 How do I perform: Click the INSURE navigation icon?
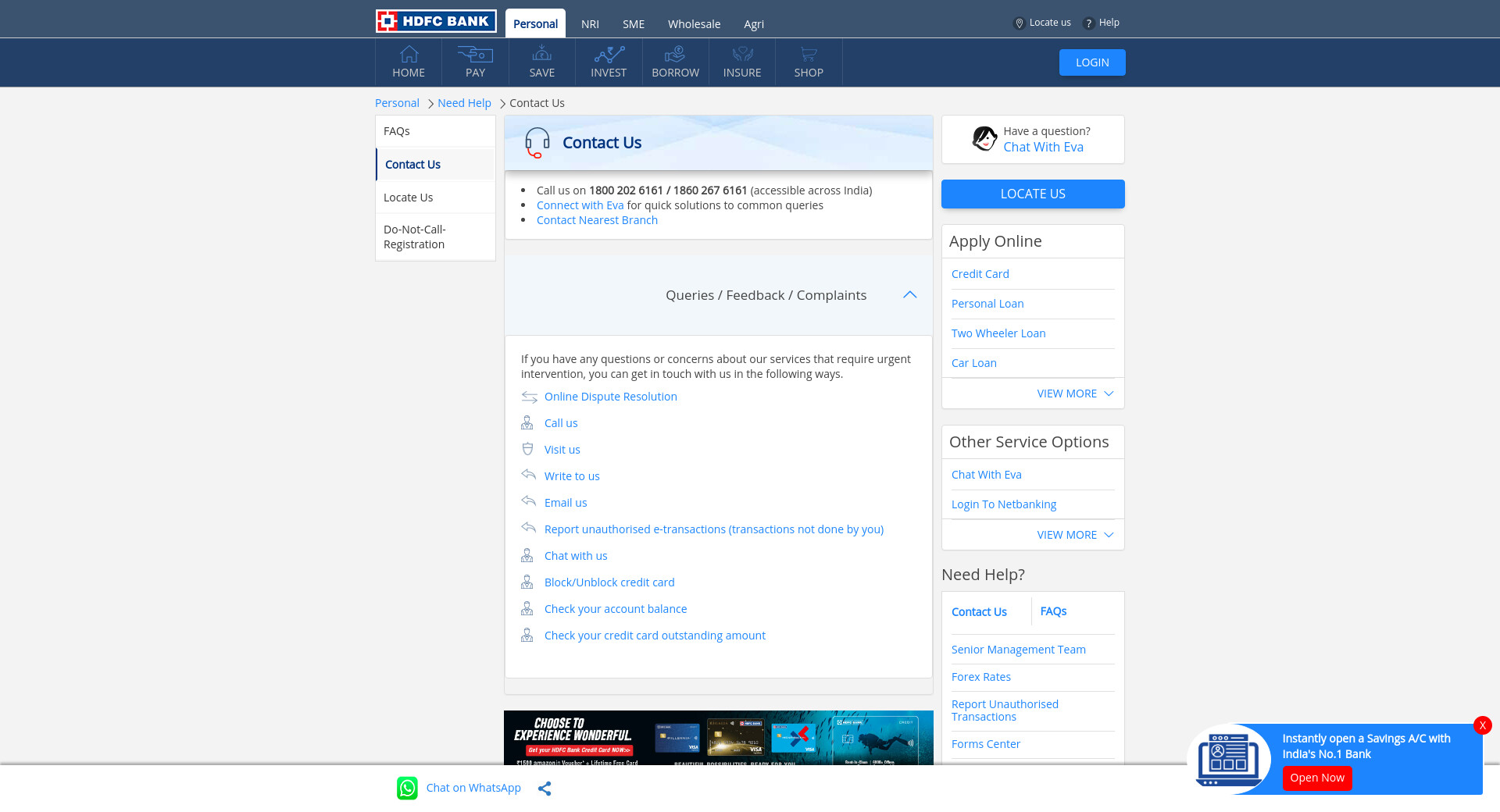coord(741,55)
